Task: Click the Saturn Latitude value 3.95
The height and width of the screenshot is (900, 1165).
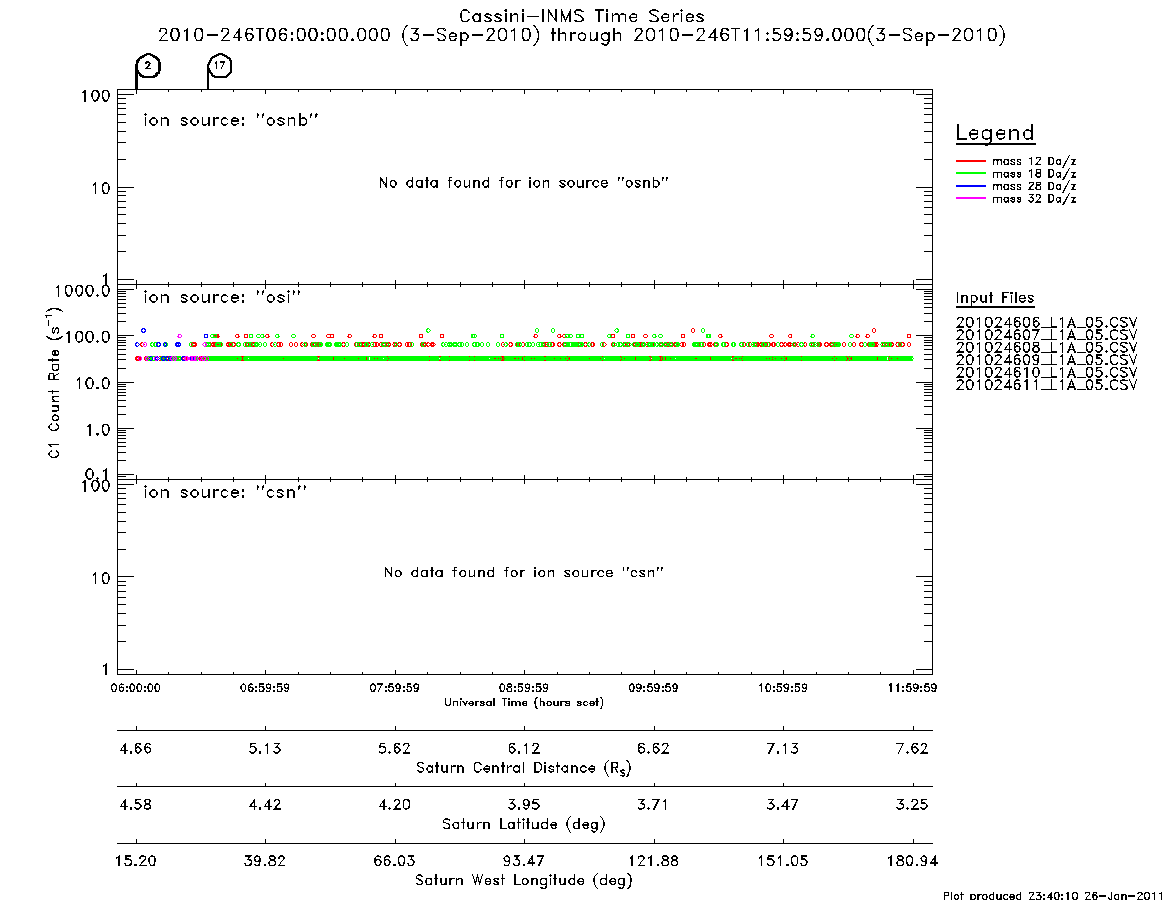Action: click(x=524, y=805)
